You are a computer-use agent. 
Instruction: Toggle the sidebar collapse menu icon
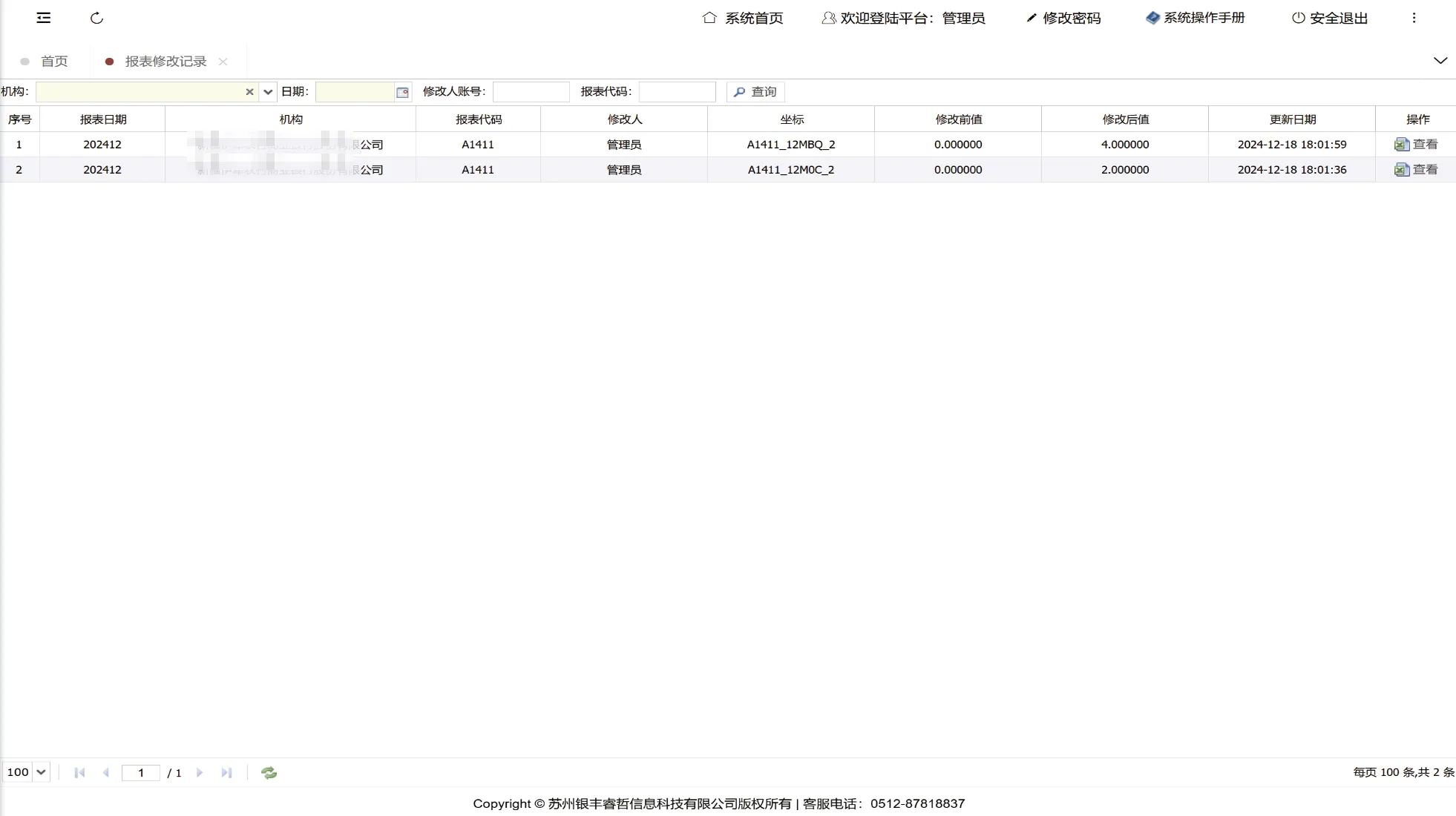coord(44,18)
